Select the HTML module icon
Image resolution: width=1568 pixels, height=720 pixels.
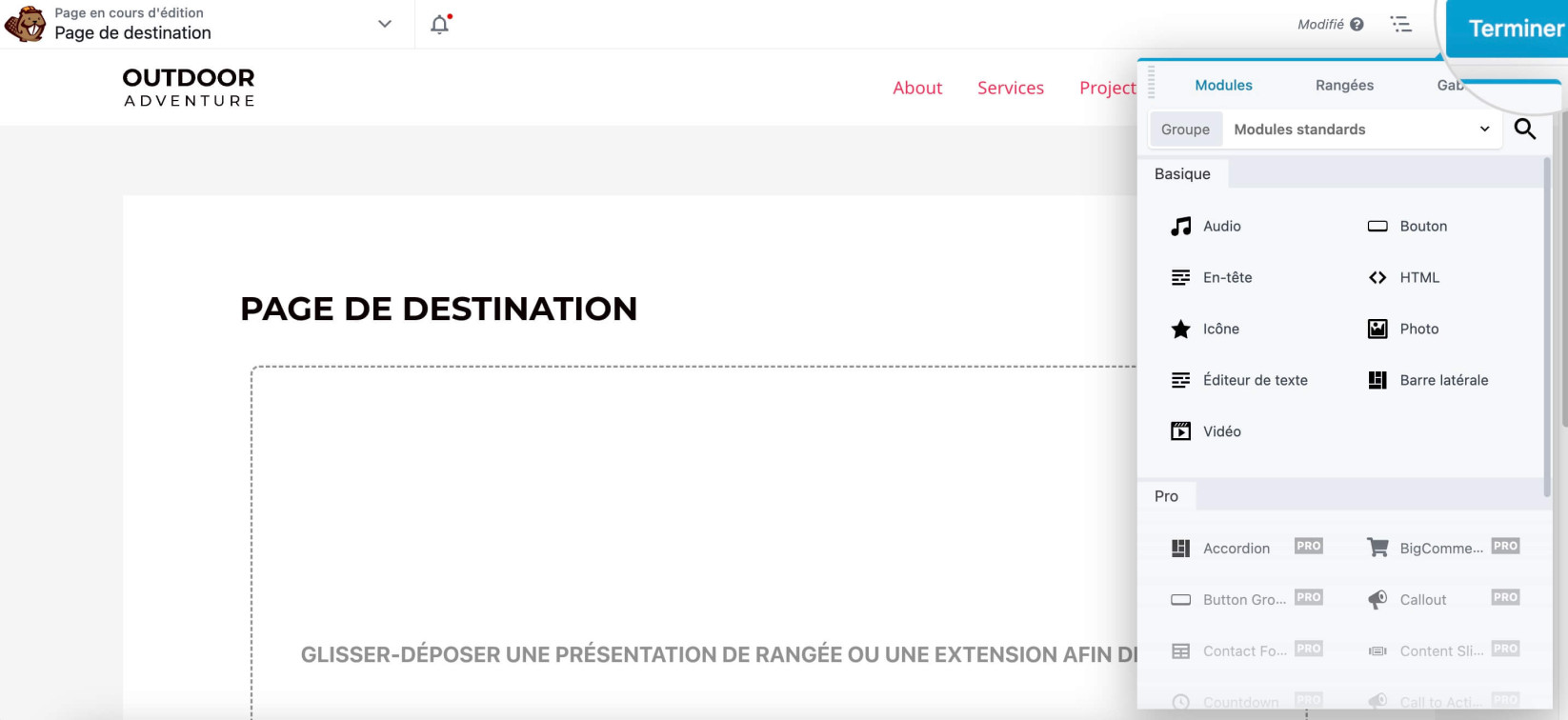(1377, 277)
